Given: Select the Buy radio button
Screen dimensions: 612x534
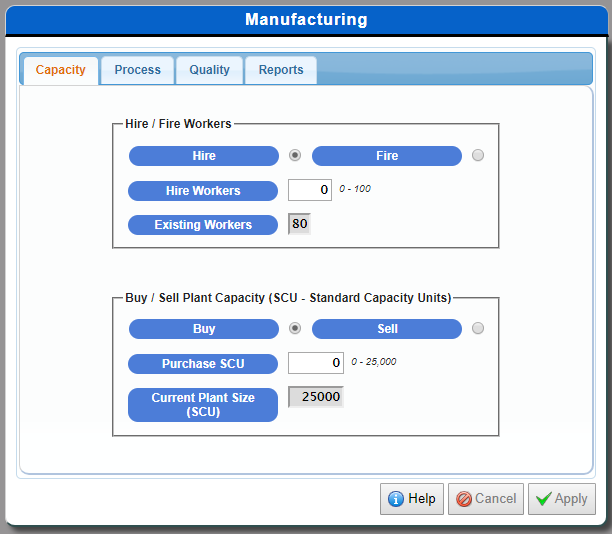Looking at the screenshot, I should pos(295,329).
